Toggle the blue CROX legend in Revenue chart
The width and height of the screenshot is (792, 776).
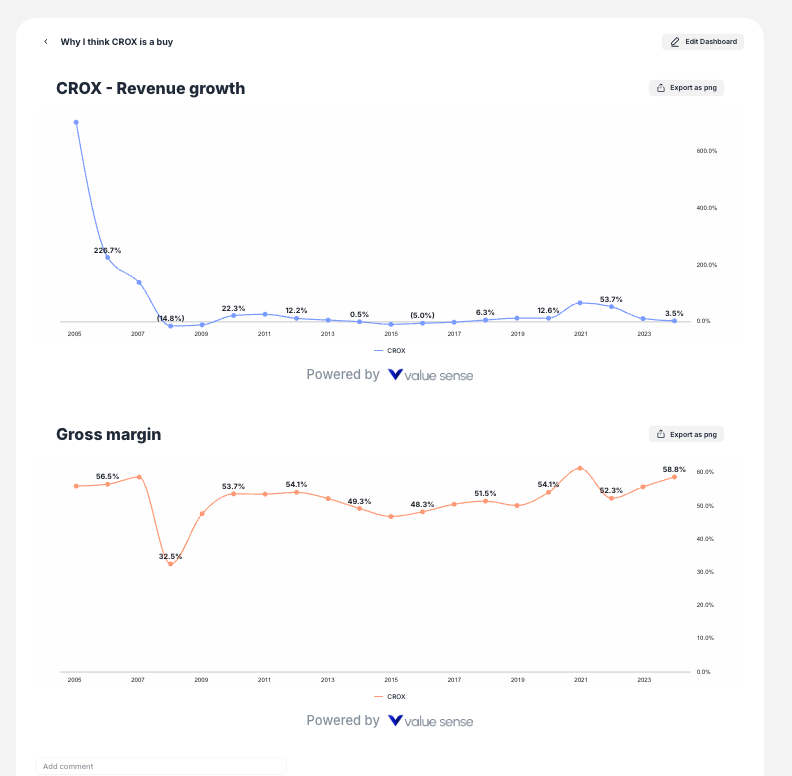389,351
